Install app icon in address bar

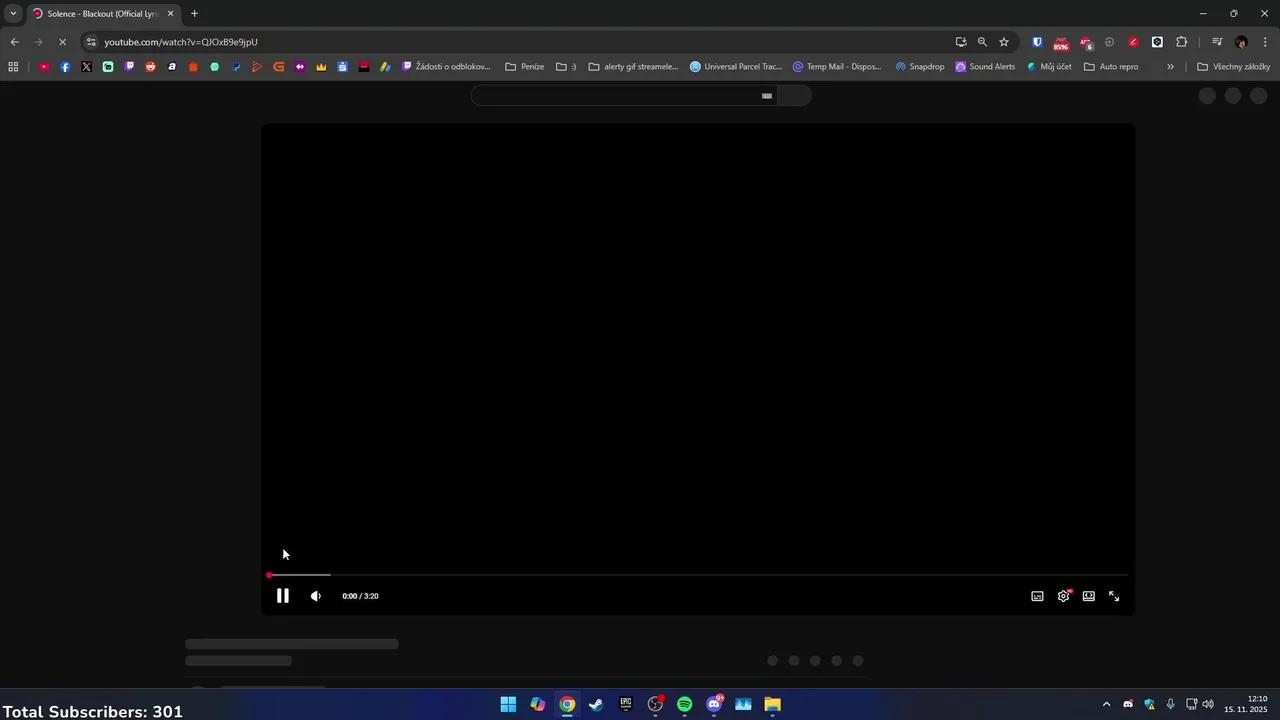coord(961,42)
